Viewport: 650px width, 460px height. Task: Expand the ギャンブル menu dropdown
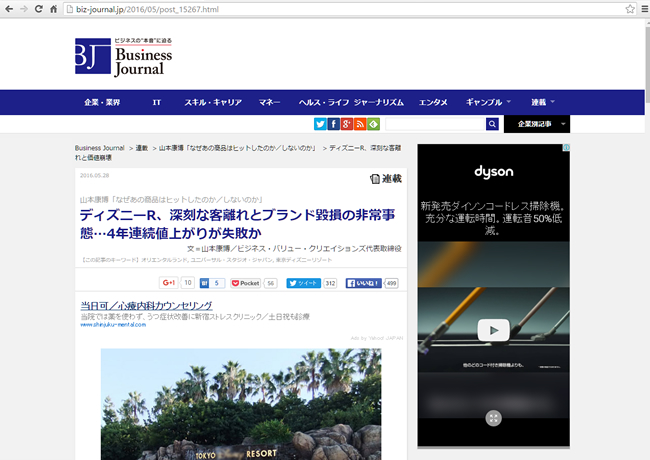tap(488, 102)
